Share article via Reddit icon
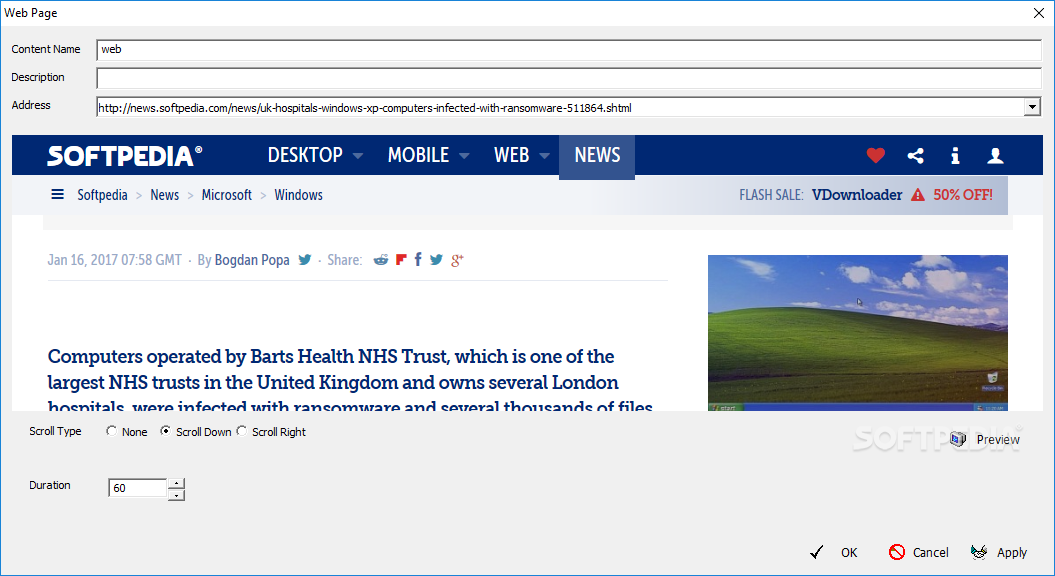The height and width of the screenshot is (576, 1055). [381, 260]
